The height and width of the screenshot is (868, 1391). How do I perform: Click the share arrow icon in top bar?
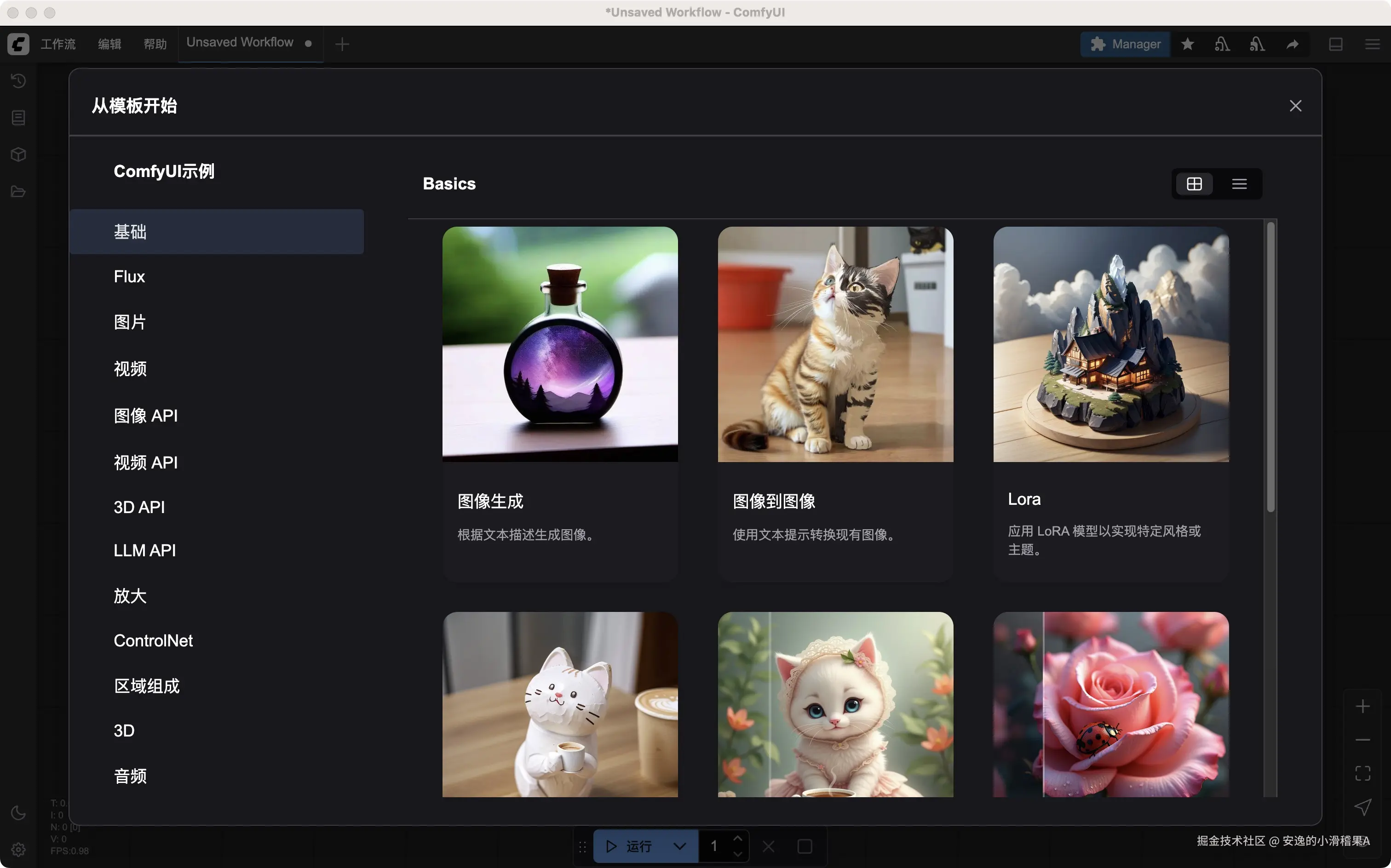tap(1292, 44)
